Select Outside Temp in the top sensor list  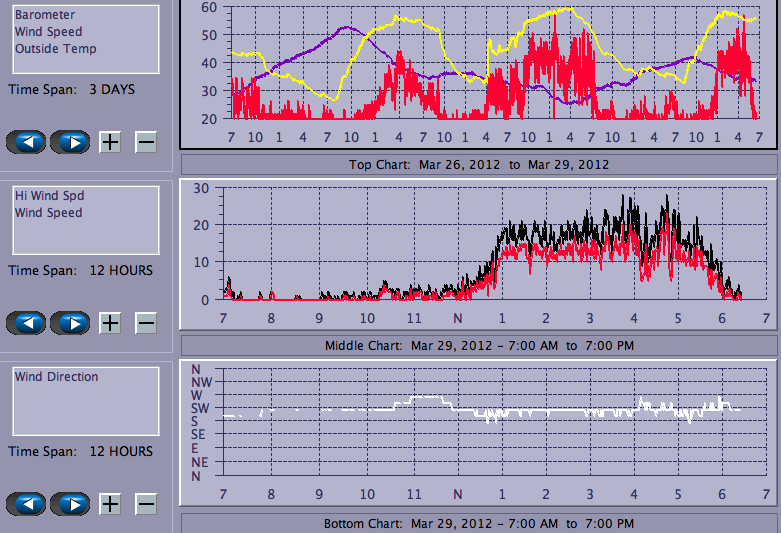click(x=55, y=49)
